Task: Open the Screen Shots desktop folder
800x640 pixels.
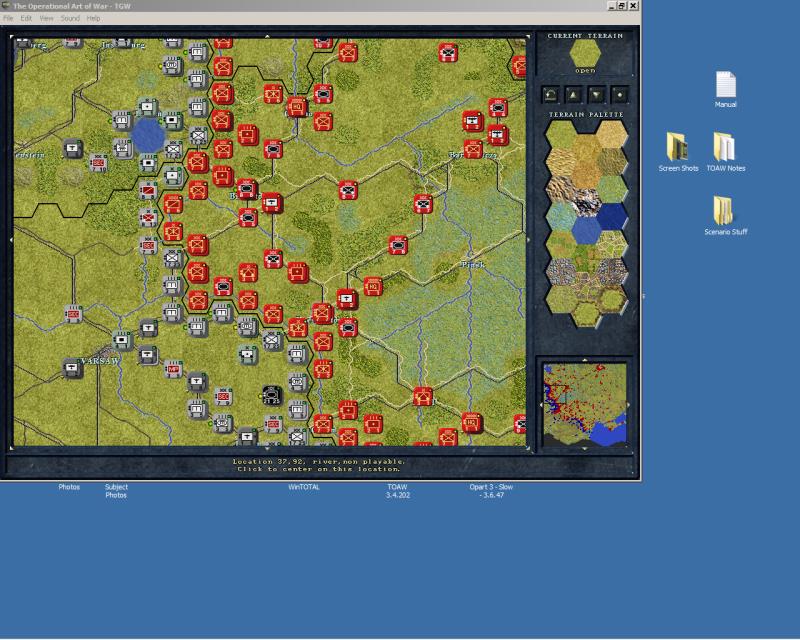Action: [678, 152]
